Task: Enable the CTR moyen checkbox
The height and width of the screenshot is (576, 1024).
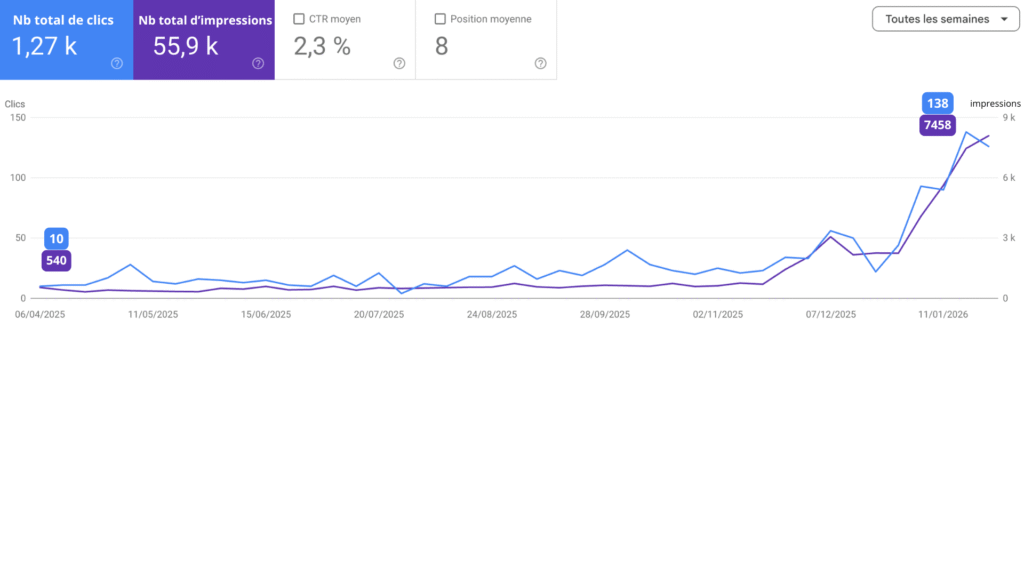Action: click(x=299, y=19)
